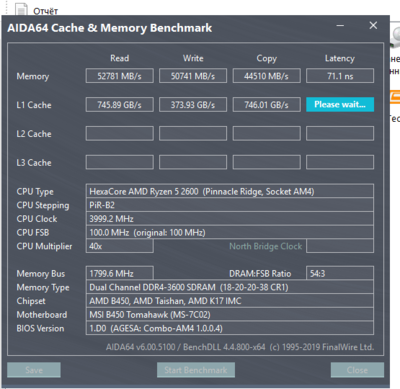
Task: Click the Memory Latency 71.1 ns field
Action: click(340, 76)
